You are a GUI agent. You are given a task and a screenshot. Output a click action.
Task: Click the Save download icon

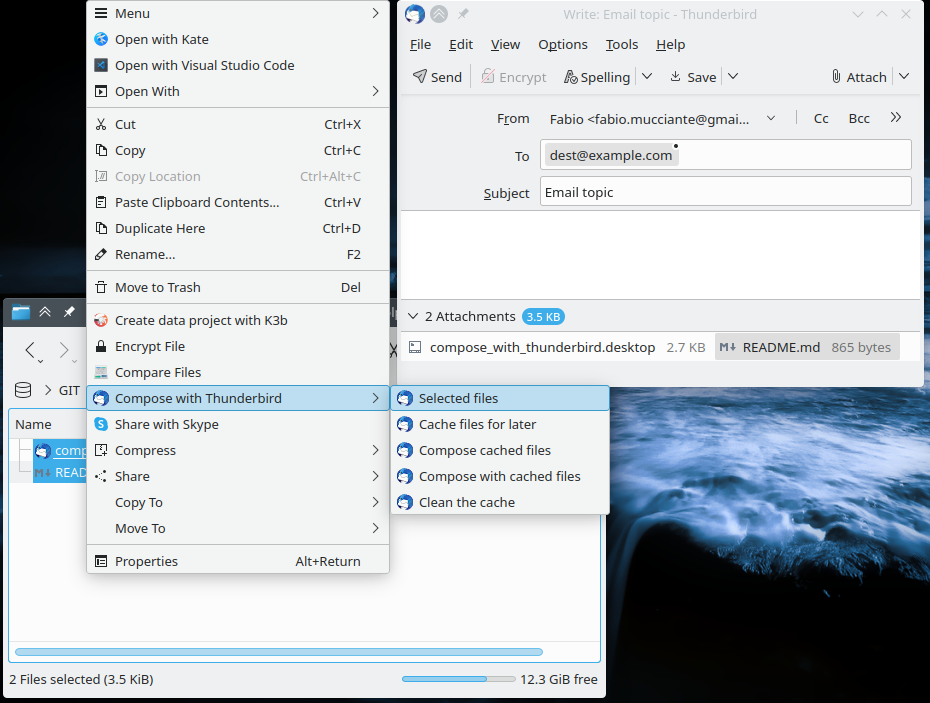click(x=675, y=77)
